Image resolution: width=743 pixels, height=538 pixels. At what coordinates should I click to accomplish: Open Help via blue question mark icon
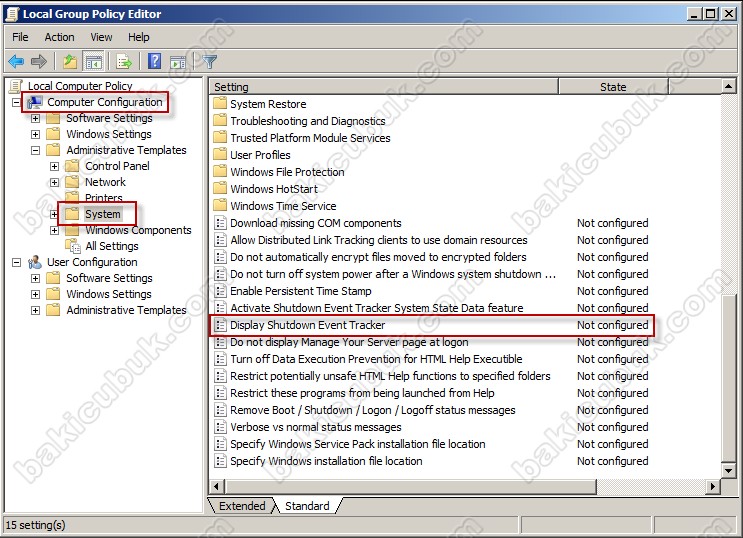[x=154, y=61]
